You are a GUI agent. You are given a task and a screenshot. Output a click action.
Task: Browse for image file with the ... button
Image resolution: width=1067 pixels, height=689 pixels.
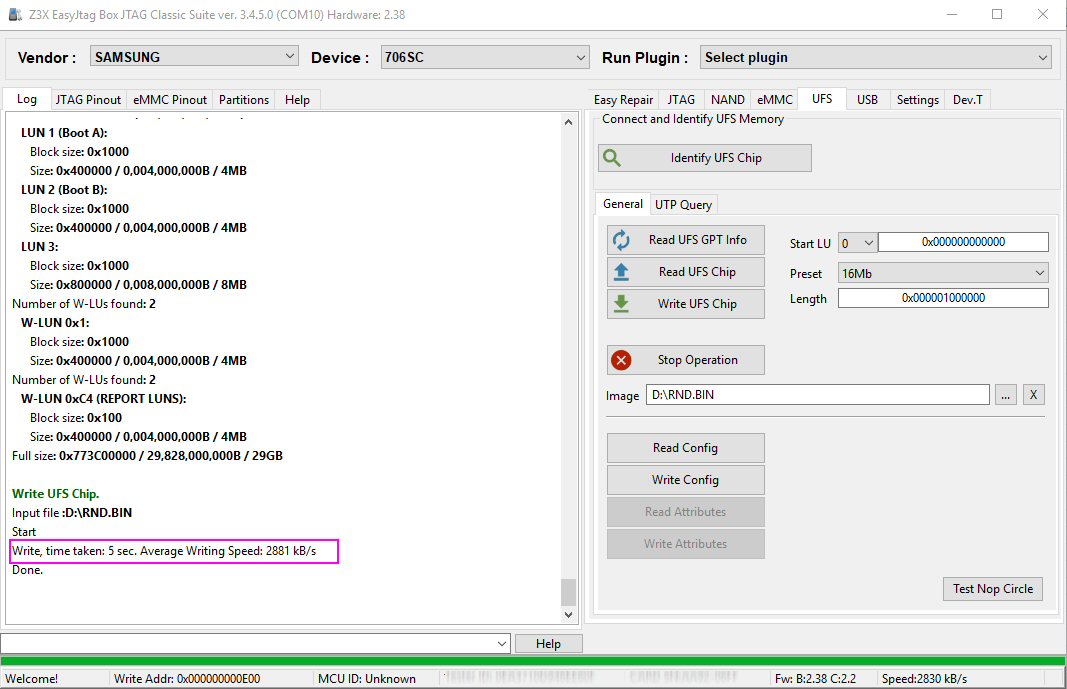pos(1006,395)
